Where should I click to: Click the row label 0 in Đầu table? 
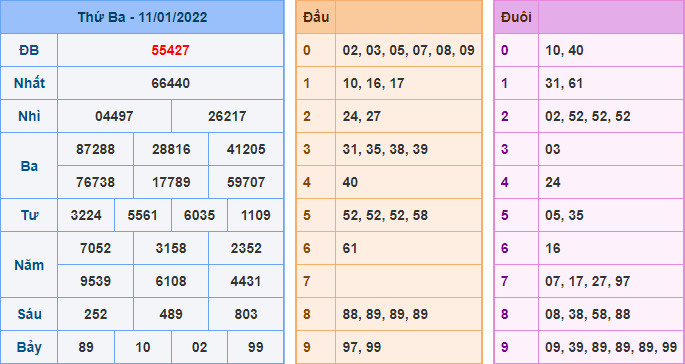click(x=307, y=50)
